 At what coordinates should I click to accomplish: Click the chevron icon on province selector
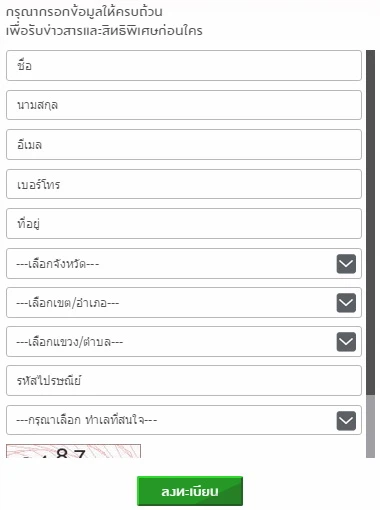pos(346,264)
